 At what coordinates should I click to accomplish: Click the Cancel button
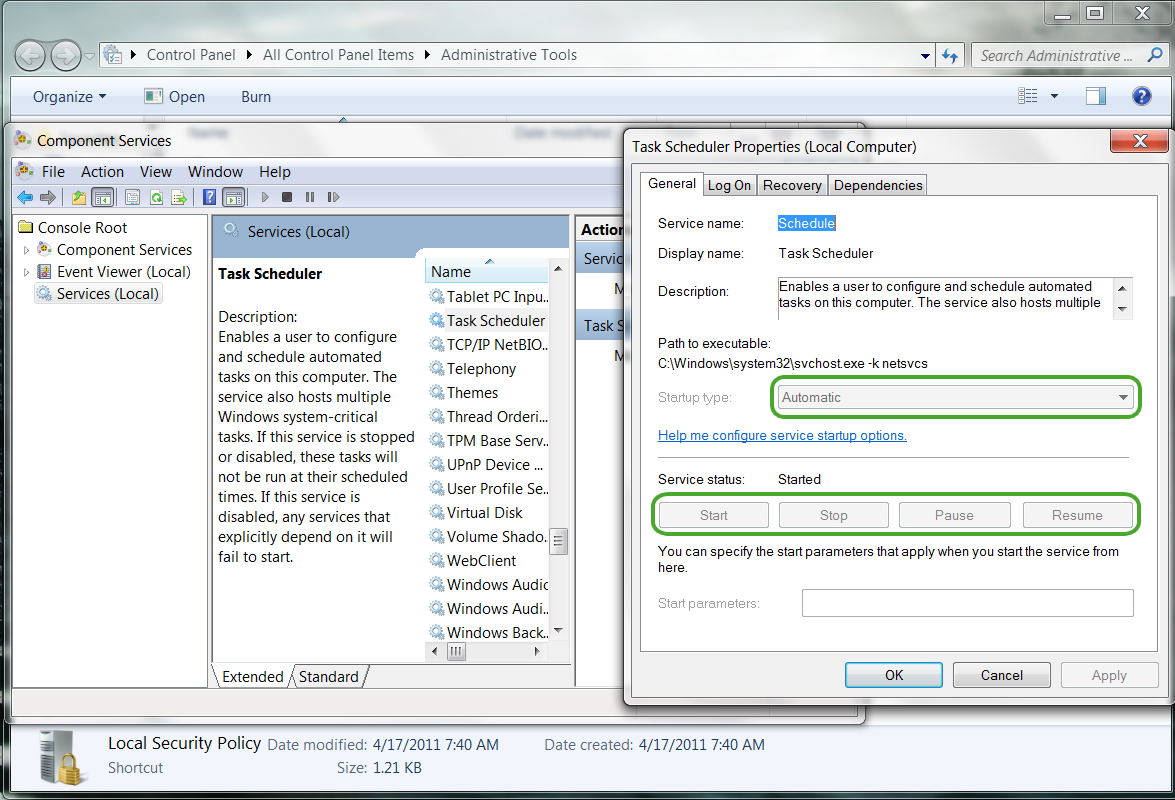coord(1002,675)
